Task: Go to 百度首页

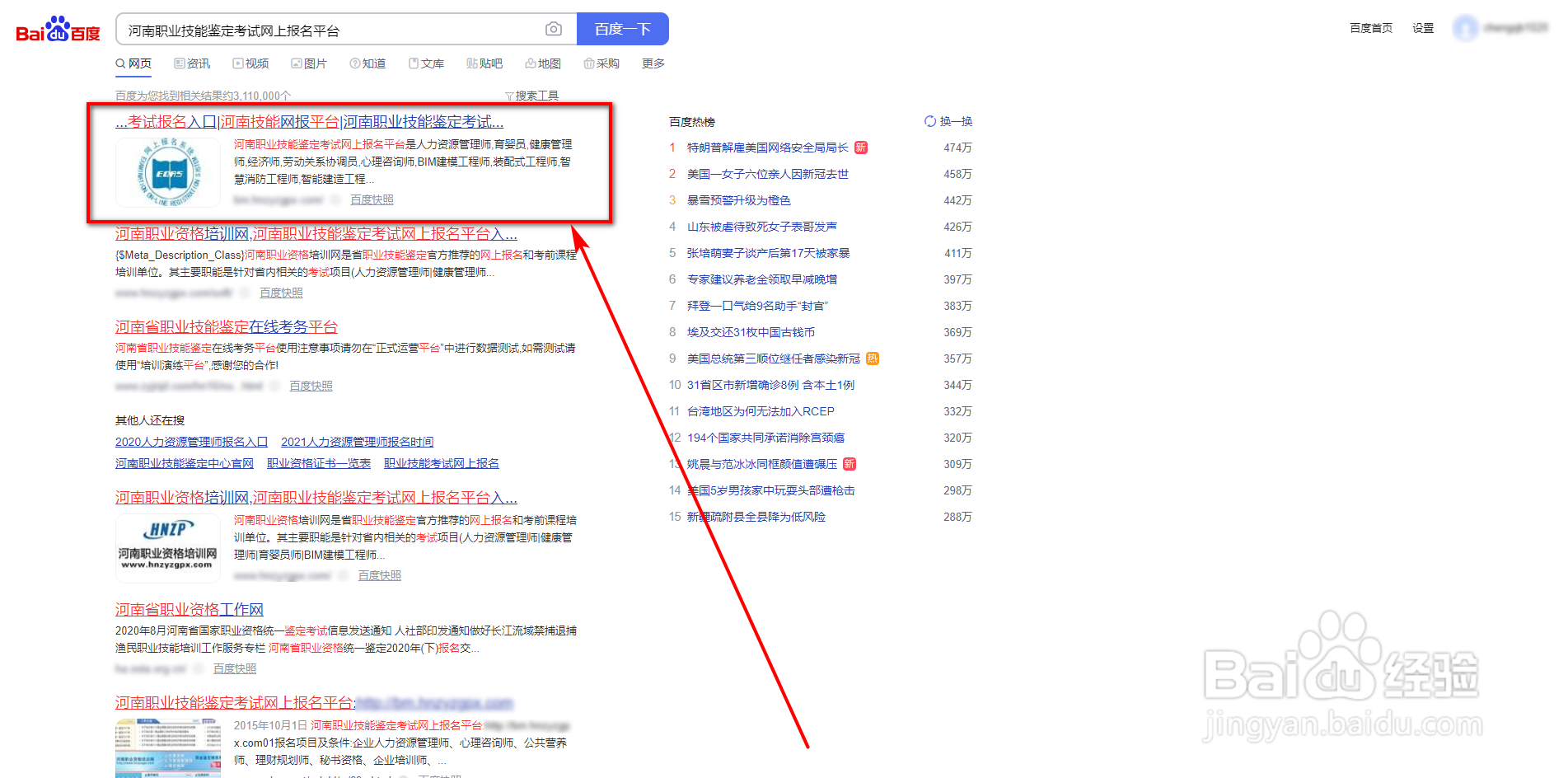Action: click(x=1370, y=27)
